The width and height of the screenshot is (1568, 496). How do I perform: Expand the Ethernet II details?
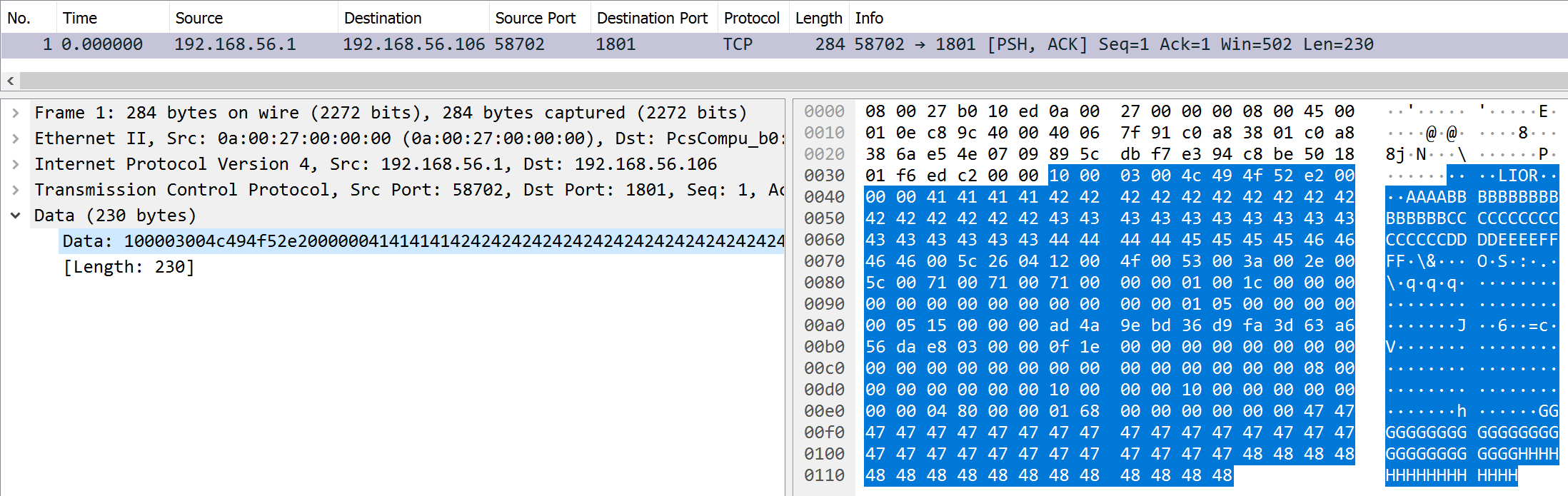16,138
